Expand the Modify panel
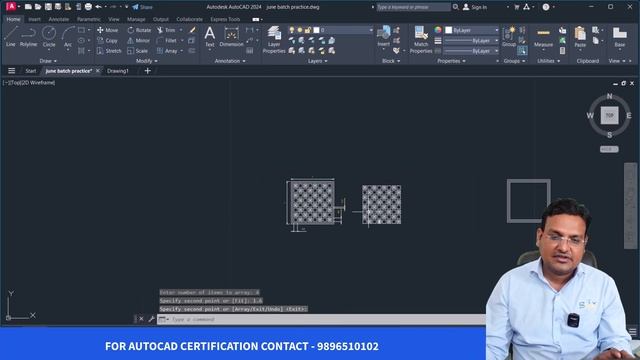Screen dimensions: 640x360 (x=147, y=61)
